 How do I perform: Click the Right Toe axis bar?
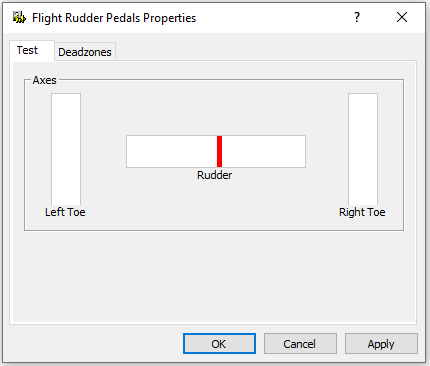click(x=363, y=149)
